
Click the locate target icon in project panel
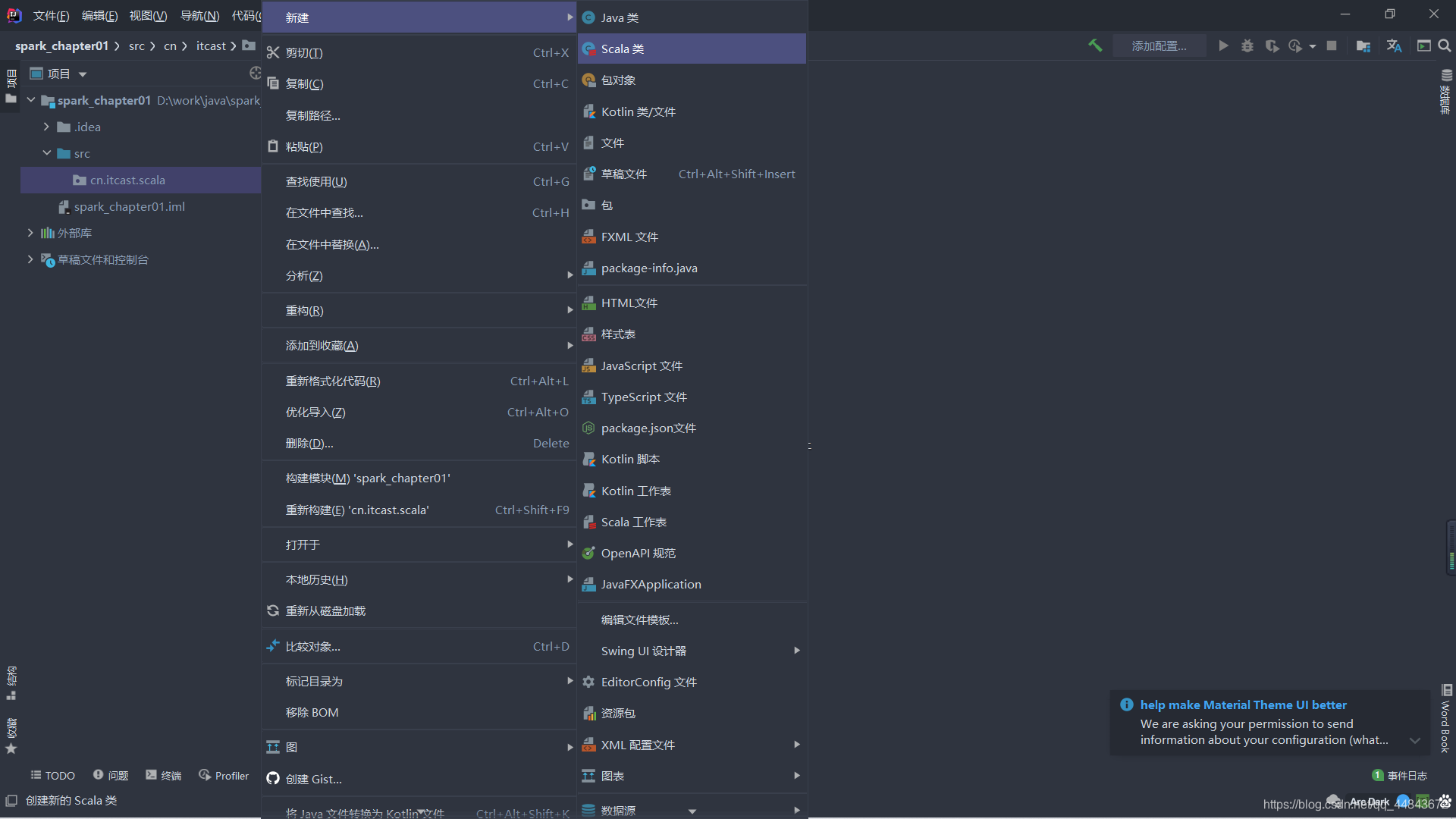(x=255, y=73)
